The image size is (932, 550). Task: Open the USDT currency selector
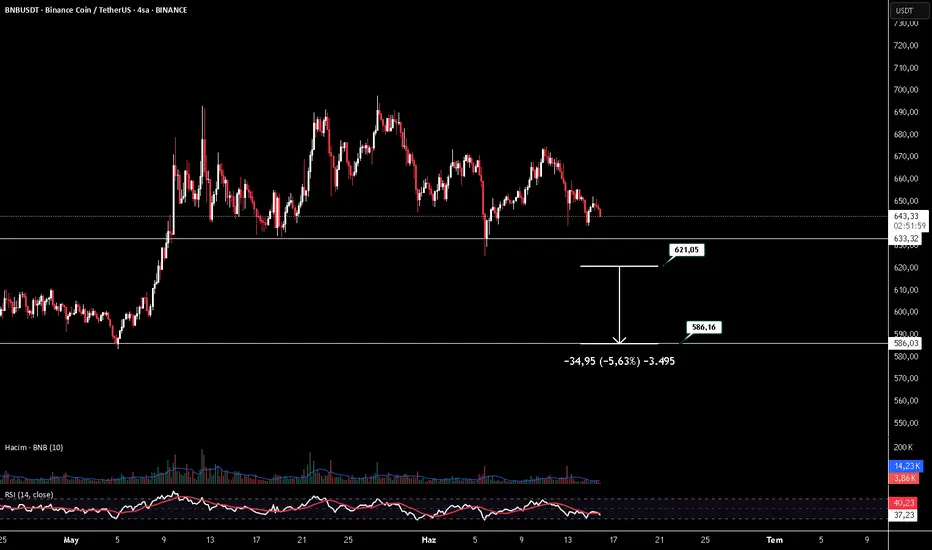point(907,10)
